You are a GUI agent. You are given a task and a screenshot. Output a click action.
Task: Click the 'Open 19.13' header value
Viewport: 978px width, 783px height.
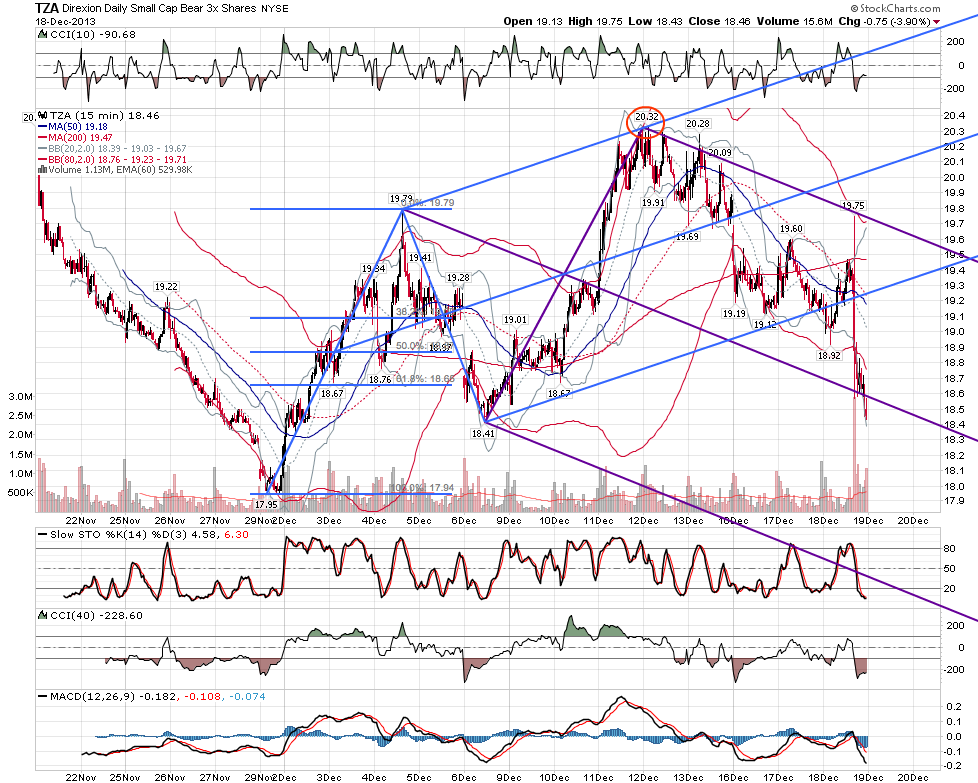(532, 21)
